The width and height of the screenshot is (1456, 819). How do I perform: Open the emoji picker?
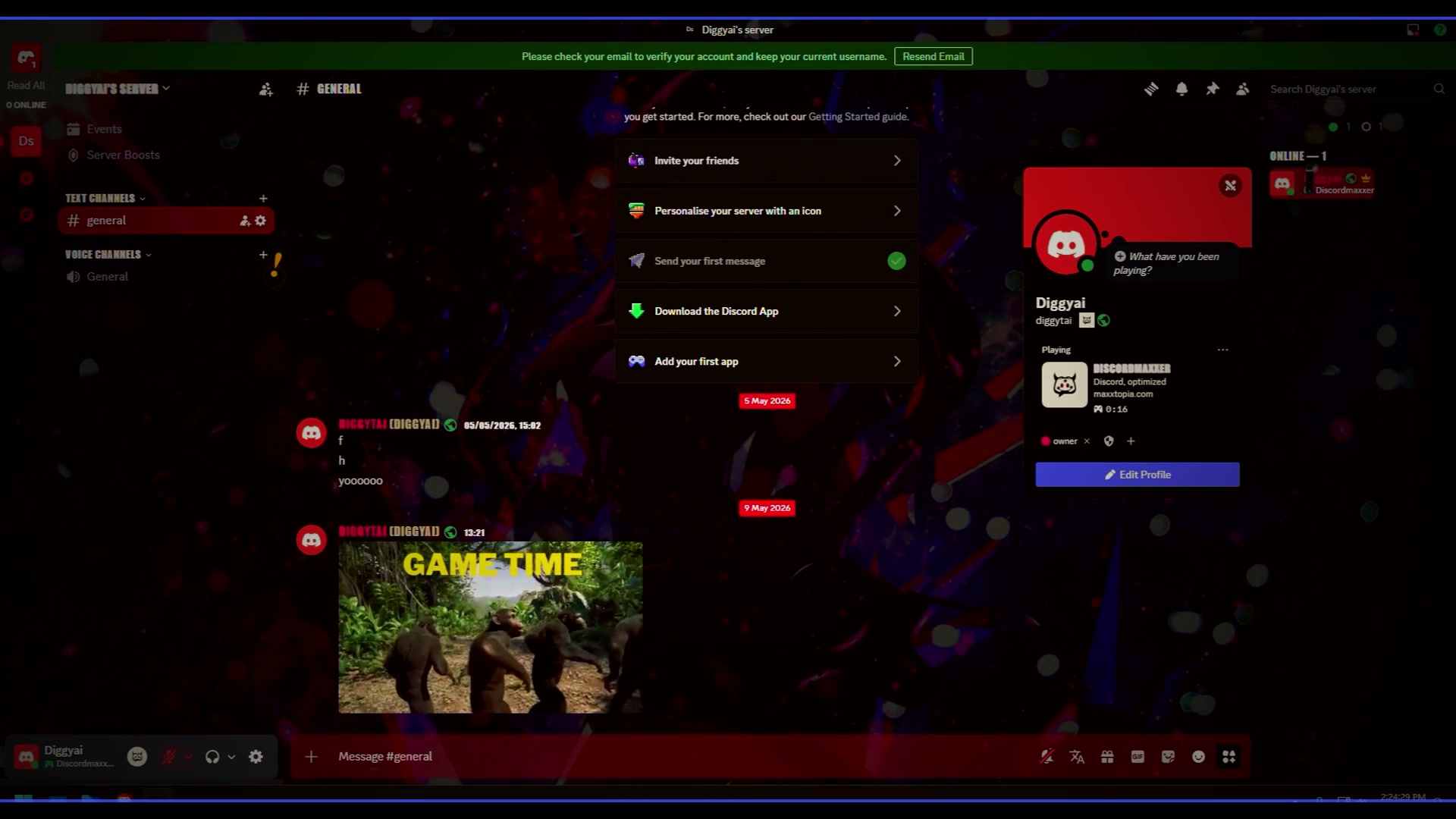click(x=1198, y=757)
